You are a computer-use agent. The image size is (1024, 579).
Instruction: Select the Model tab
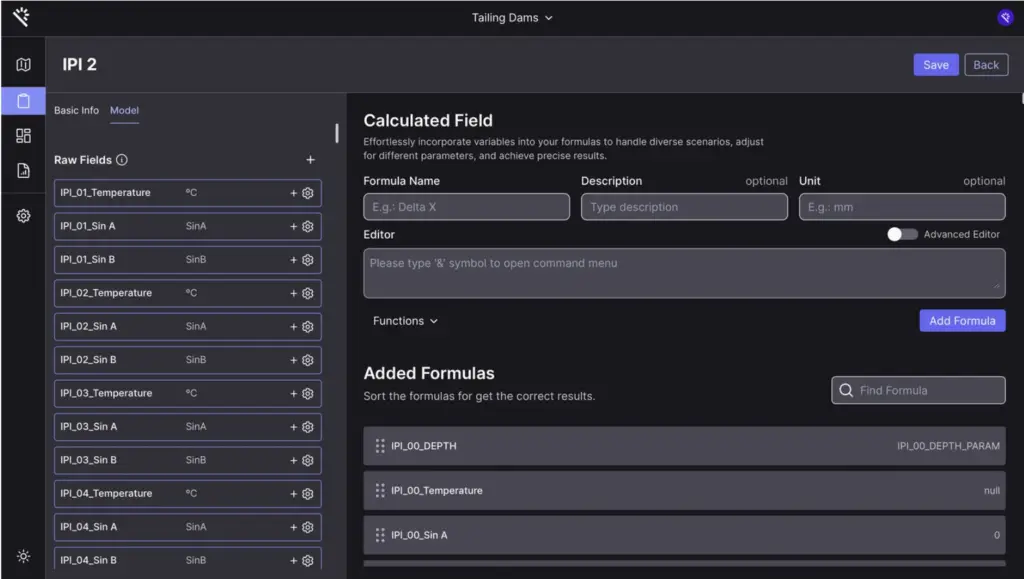pyautogui.click(x=124, y=110)
